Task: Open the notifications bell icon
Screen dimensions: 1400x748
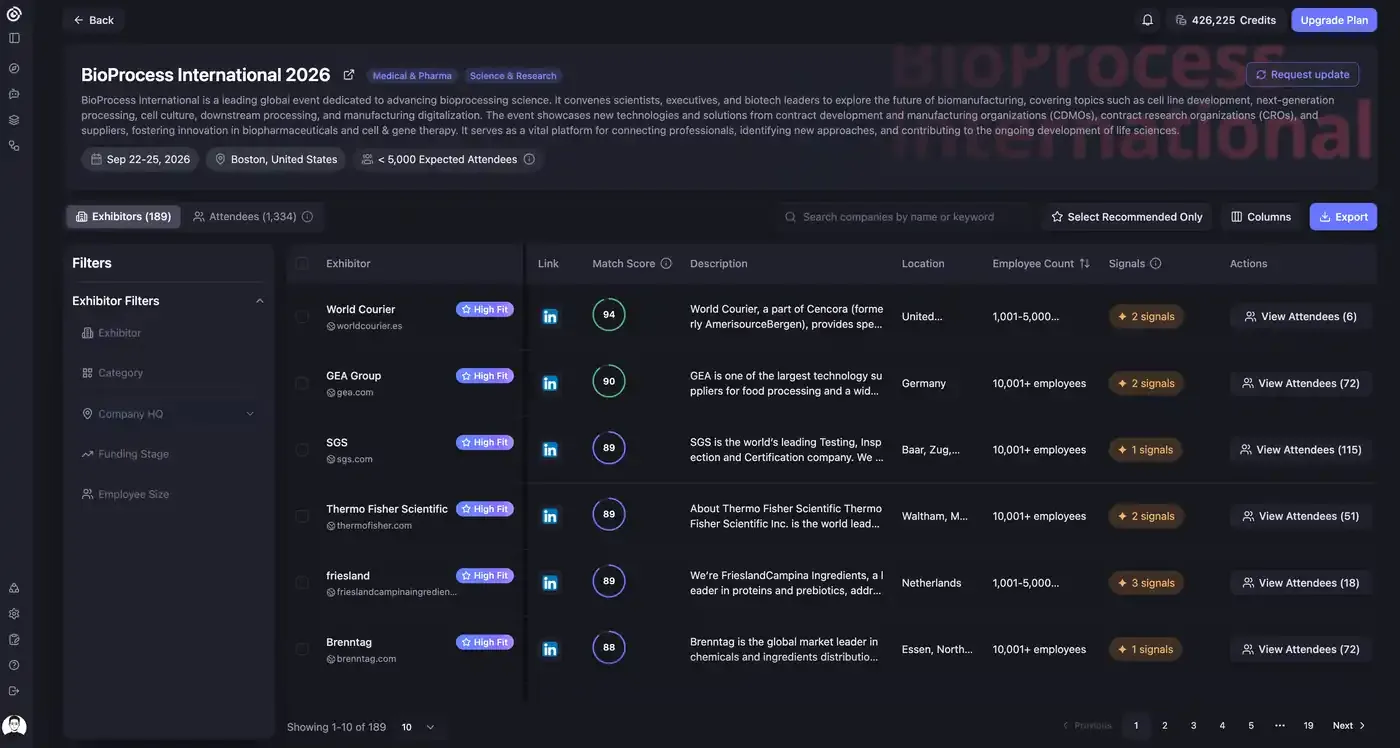Action: click(x=1147, y=20)
